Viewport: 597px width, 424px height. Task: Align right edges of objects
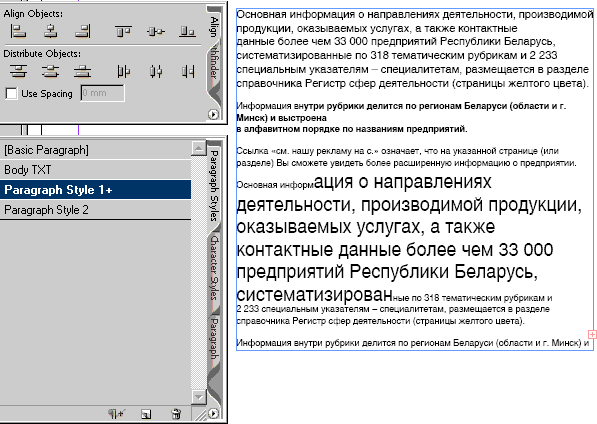click(83, 31)
